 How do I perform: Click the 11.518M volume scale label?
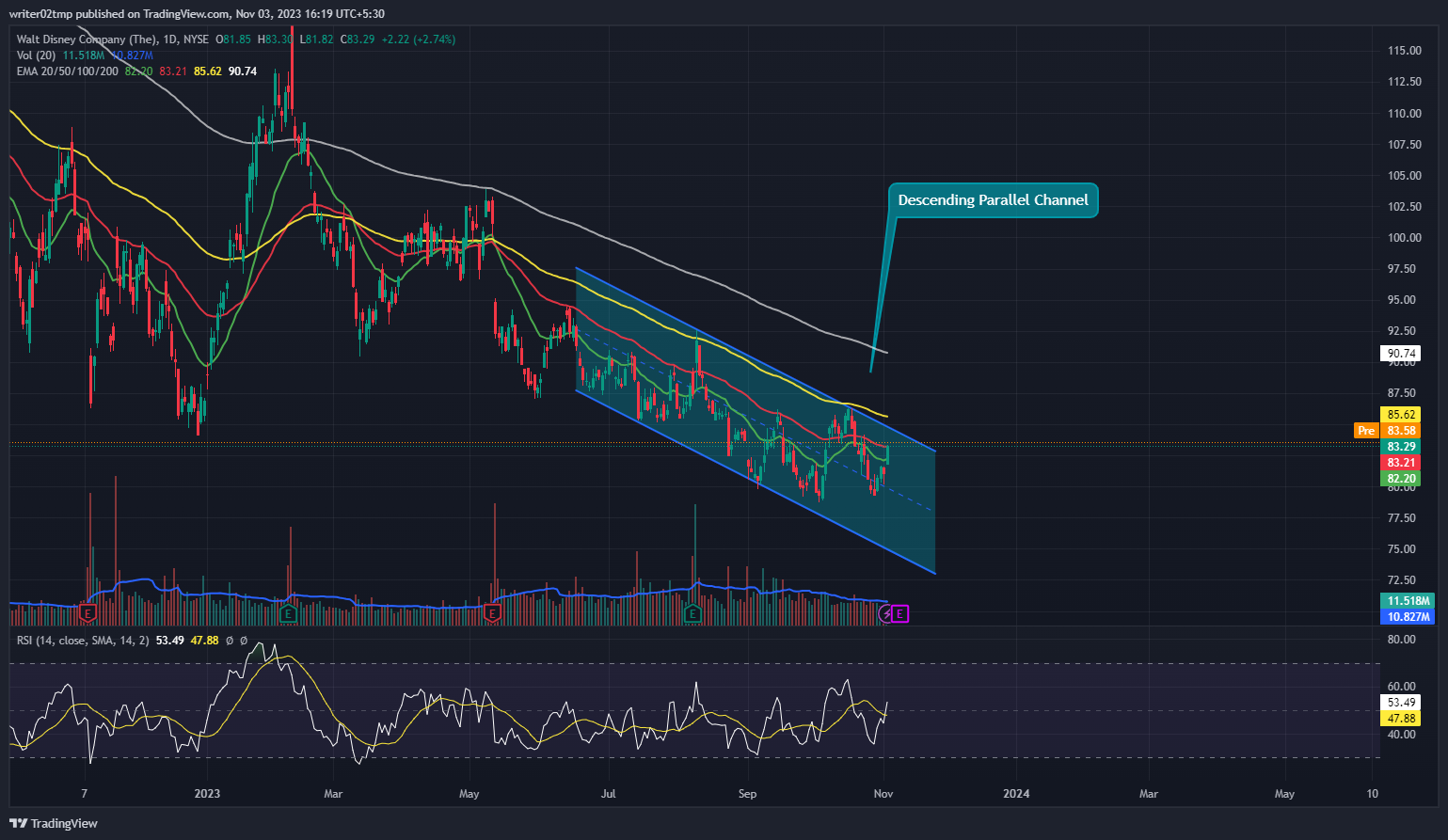coord(1407,601)
